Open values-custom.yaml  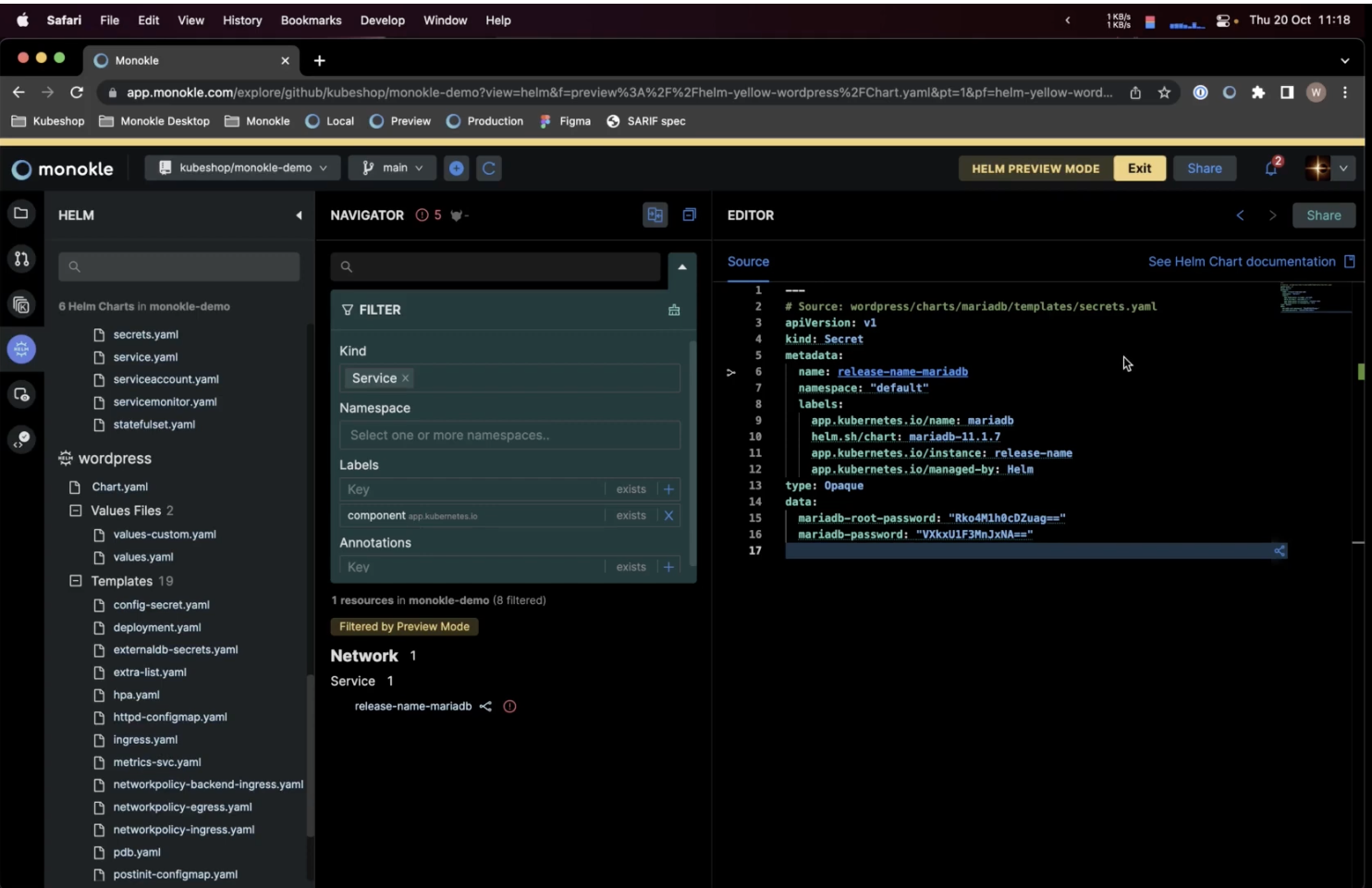pyautogui.click(x=165, y=535)
